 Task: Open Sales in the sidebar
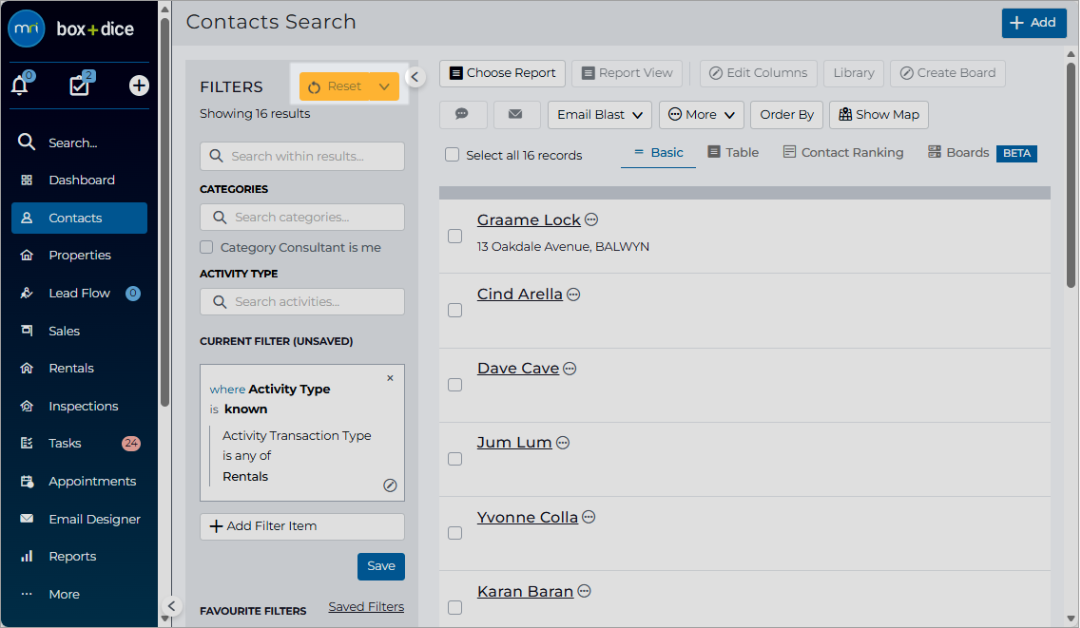coord(79,331)
